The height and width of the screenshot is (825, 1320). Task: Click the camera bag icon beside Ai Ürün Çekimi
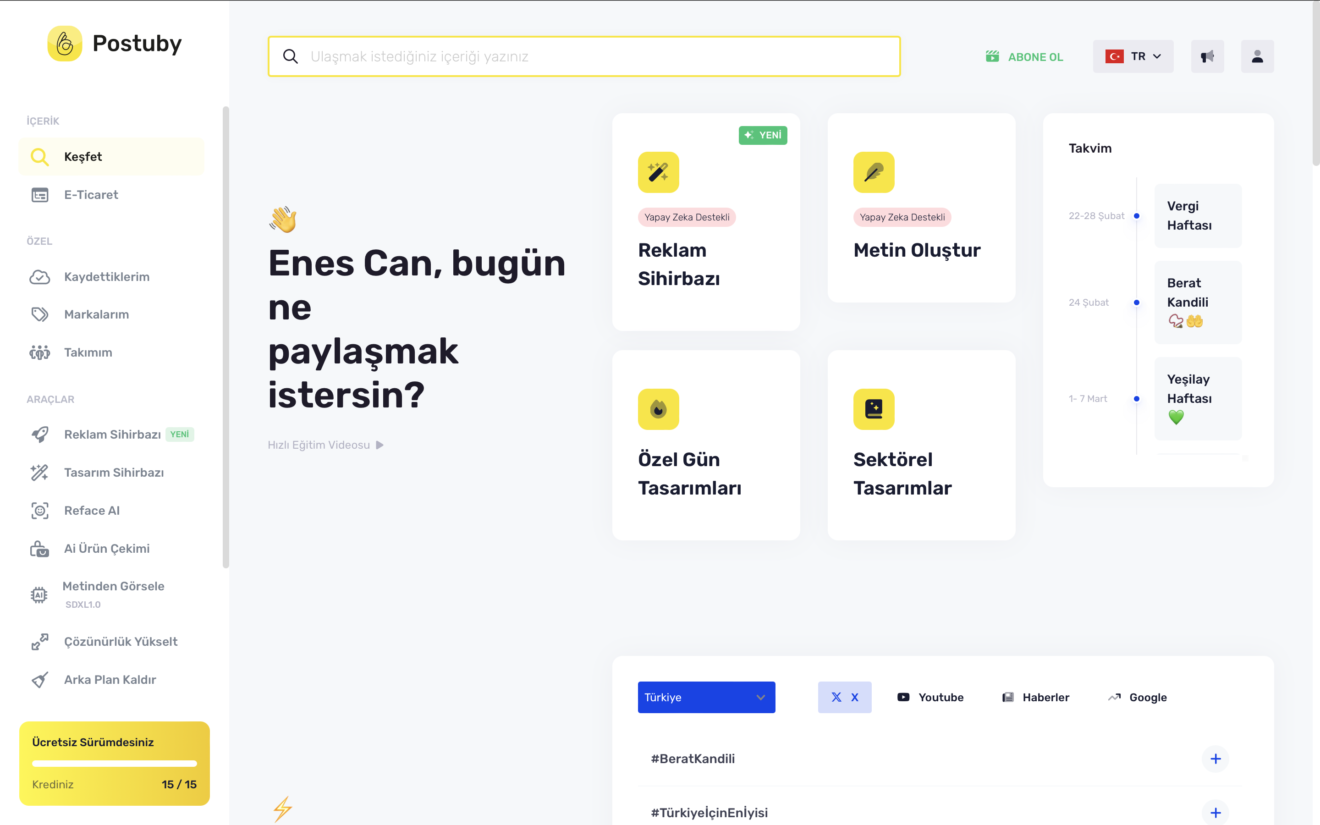[x=40, y=549]
